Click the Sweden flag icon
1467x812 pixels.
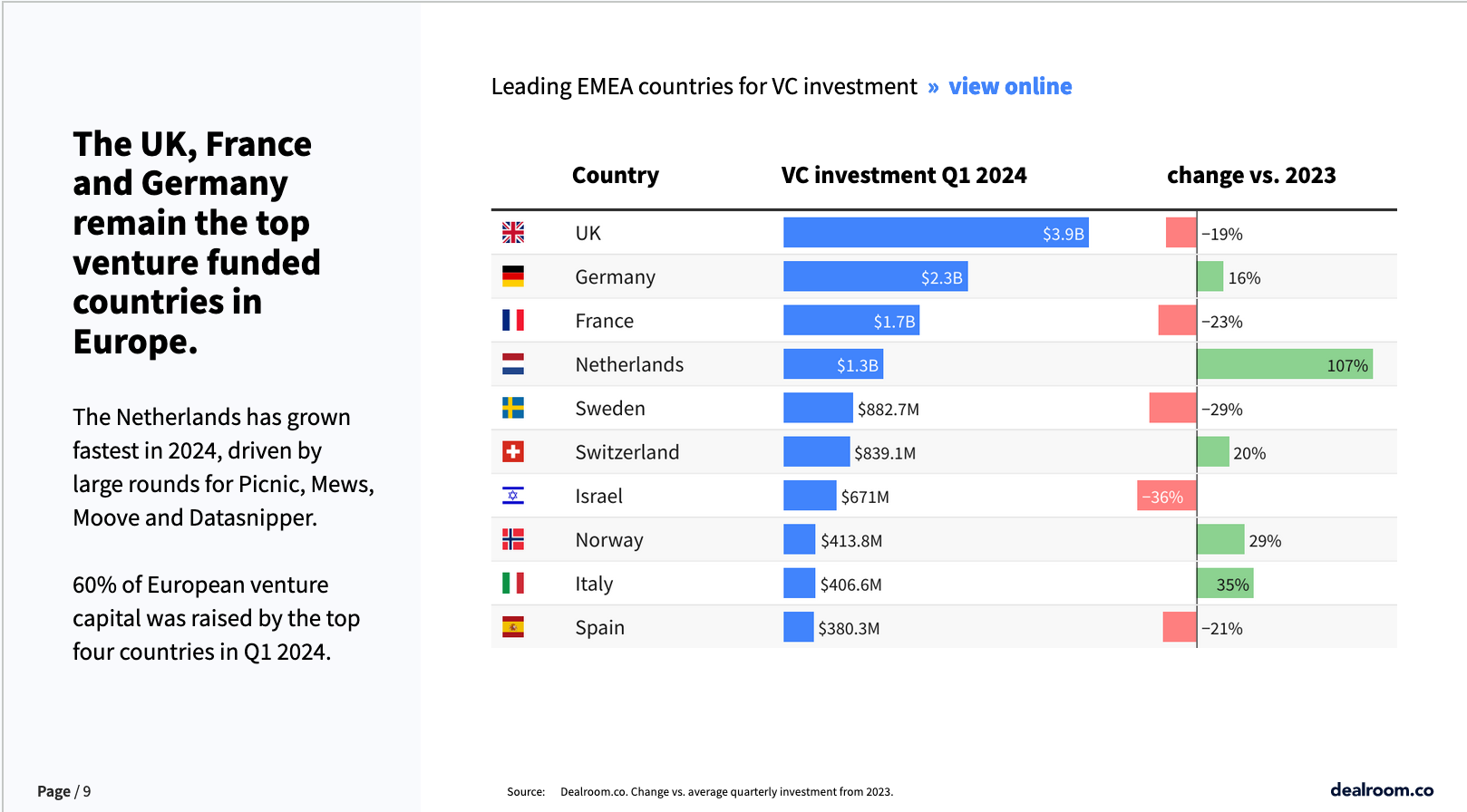(x=513, y=408)
